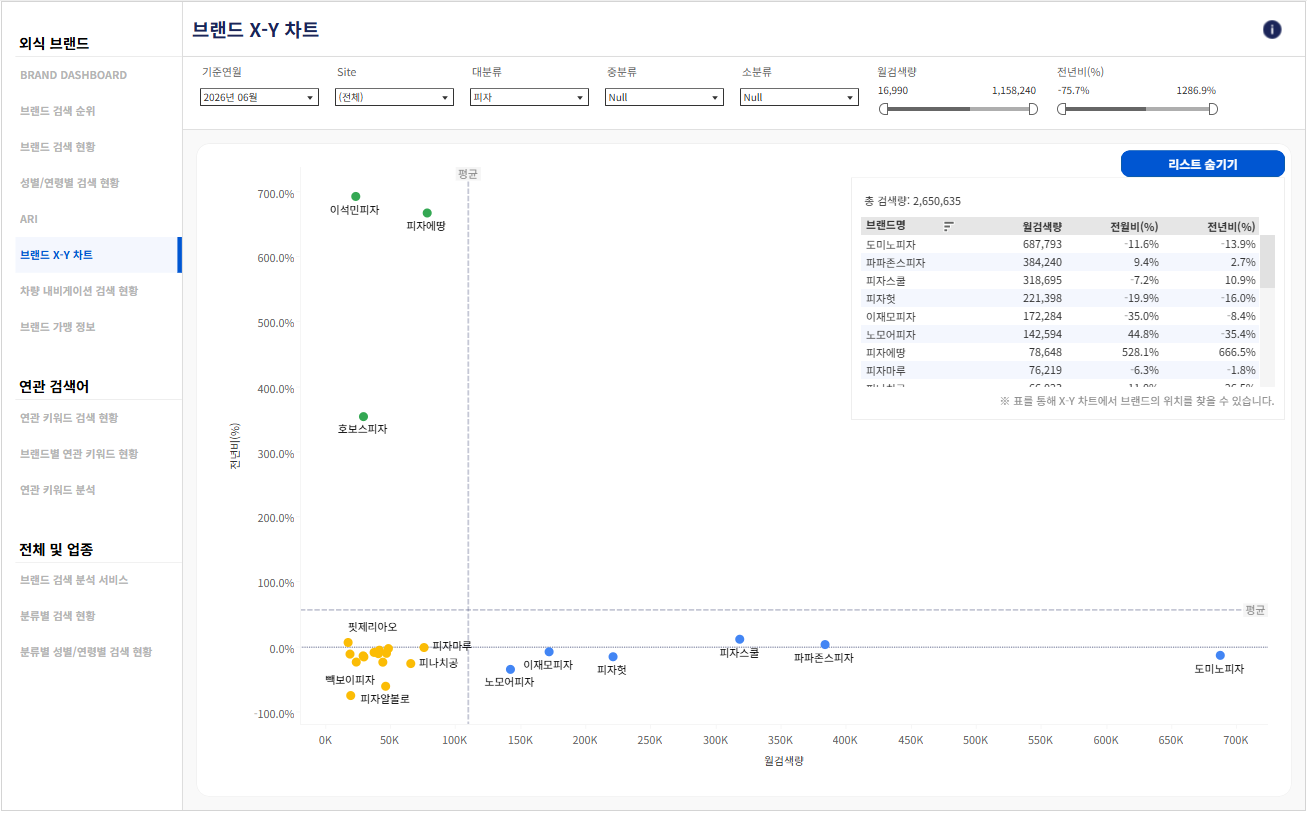Screen dimensions: 1307x813
Task: Click the 이재모피자 data point
Action: click(x=549, y=652)
